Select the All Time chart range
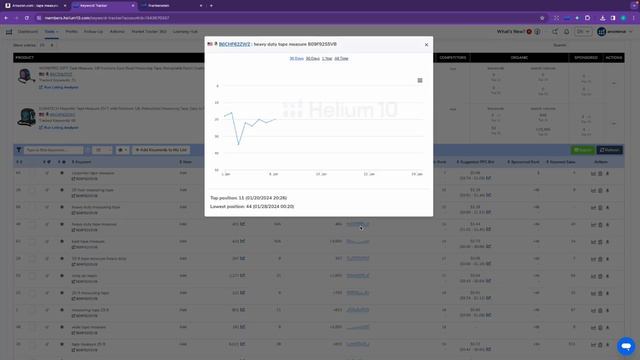The image size is (640, 360). coord(341,59)
